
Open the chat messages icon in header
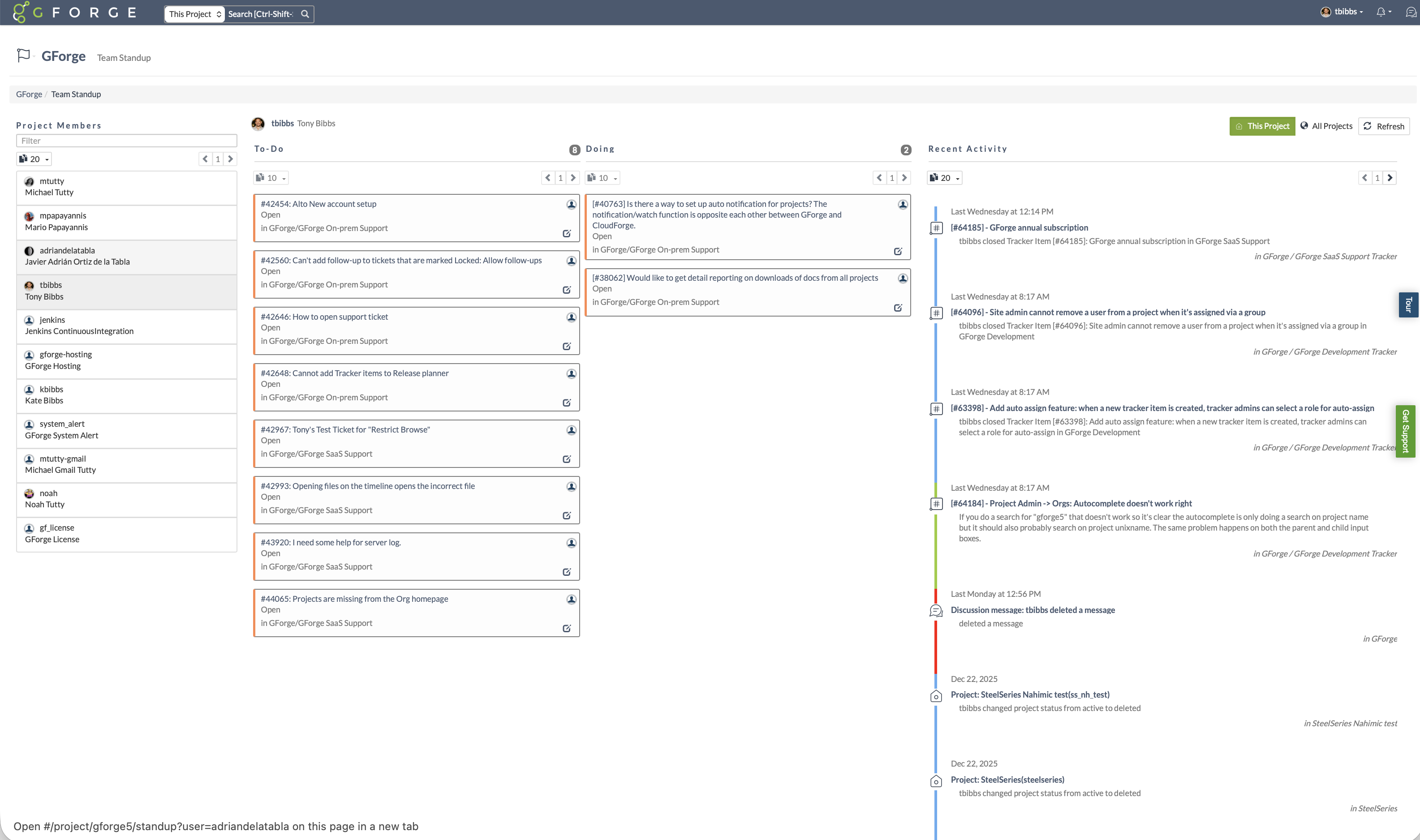[1411, 12]
